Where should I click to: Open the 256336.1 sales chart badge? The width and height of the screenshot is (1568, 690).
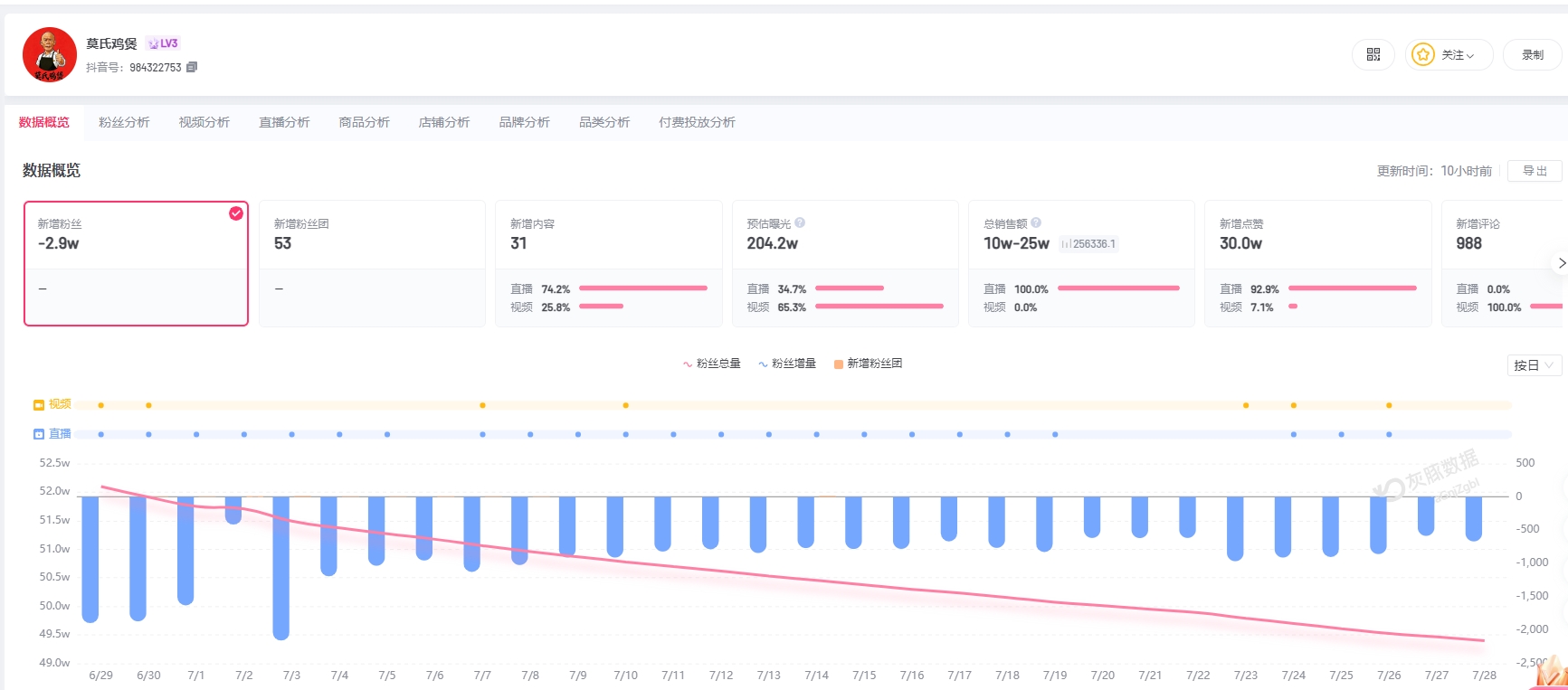[1088, 244]
